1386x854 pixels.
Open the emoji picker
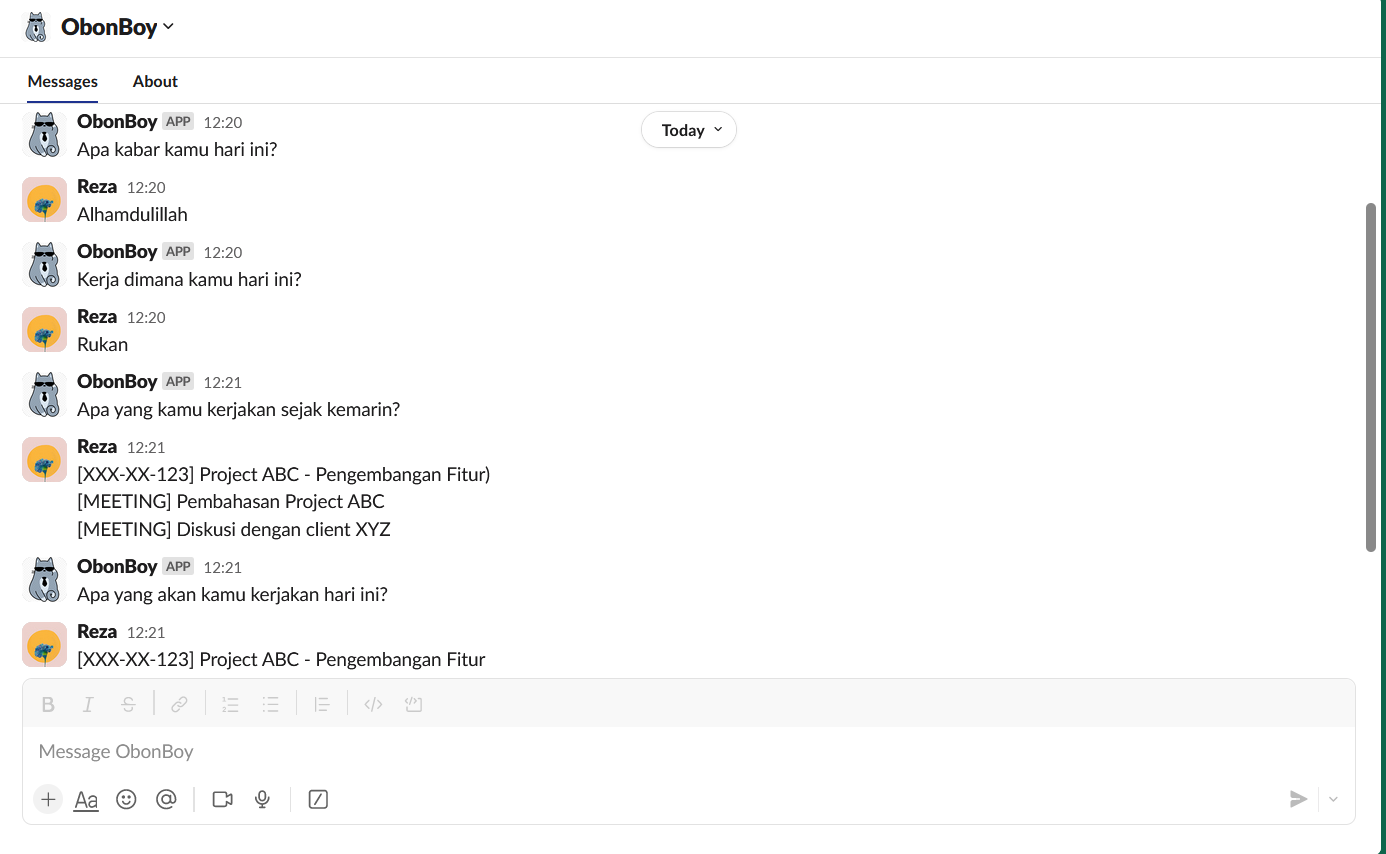126,799
